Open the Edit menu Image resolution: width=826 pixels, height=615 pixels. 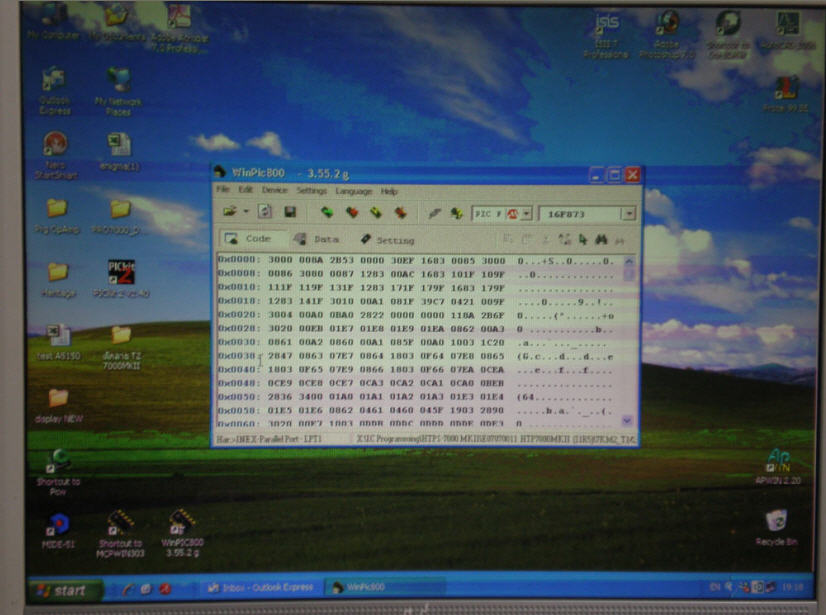click(x=245, y=190)
